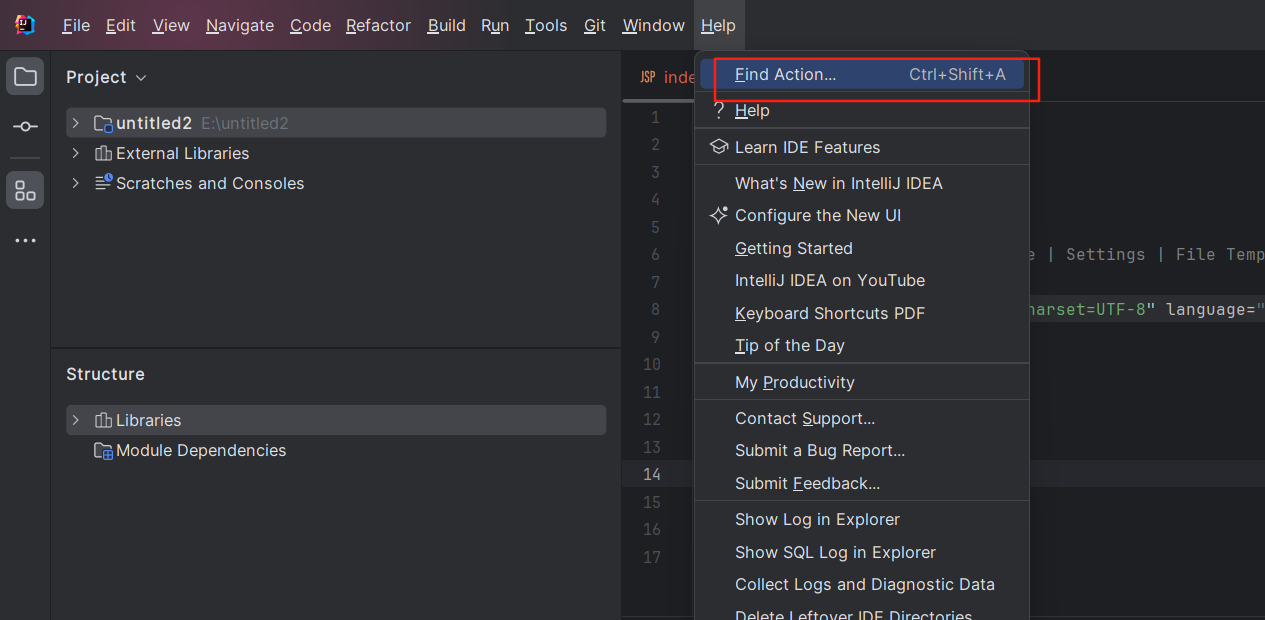Click the JSP file type icon on tab

[648, 77]
